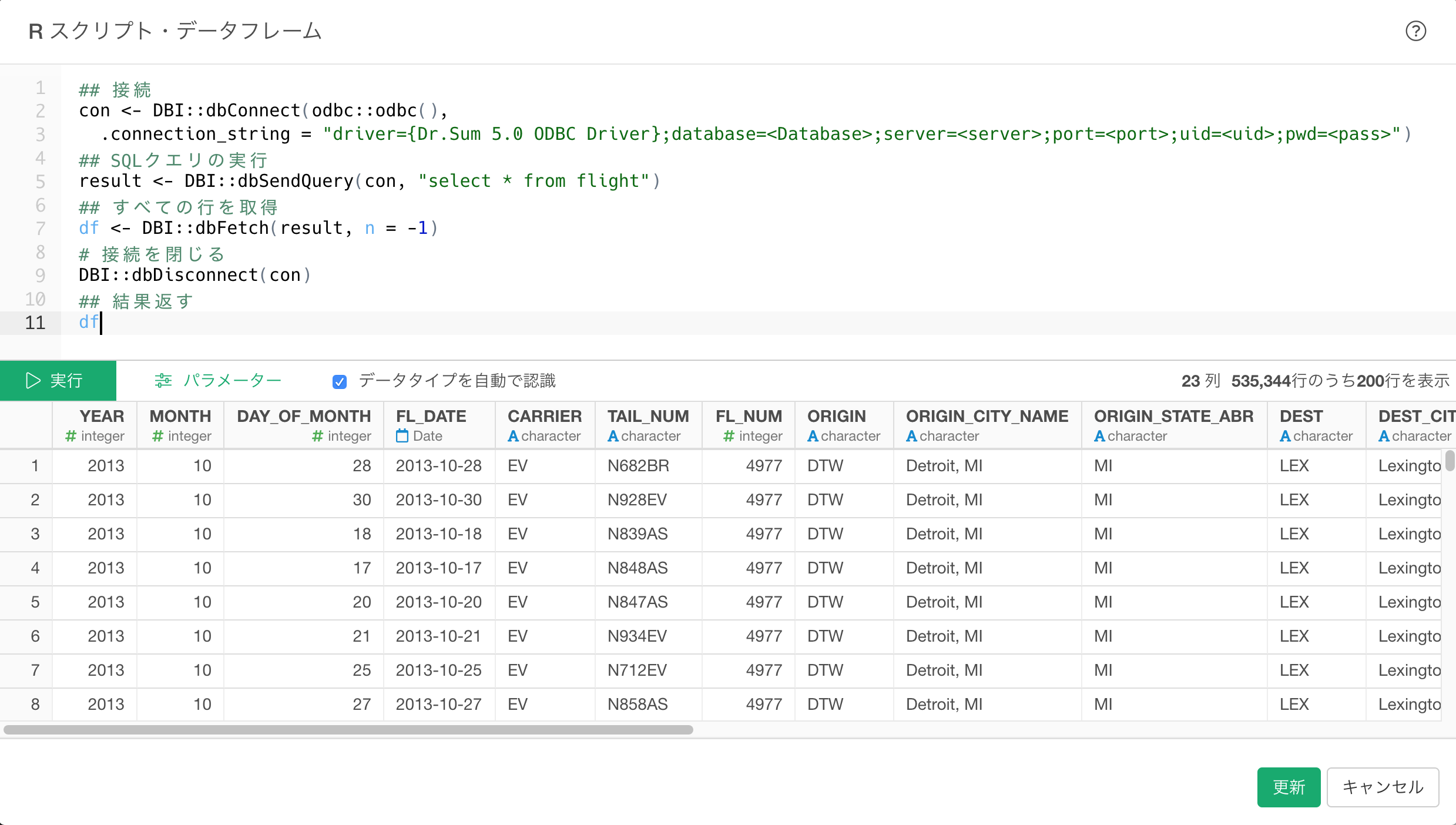The height and width of the screenshot is (825, 1456).
Task: Click the horizontal scrollbar under the table
Action: 348,730
